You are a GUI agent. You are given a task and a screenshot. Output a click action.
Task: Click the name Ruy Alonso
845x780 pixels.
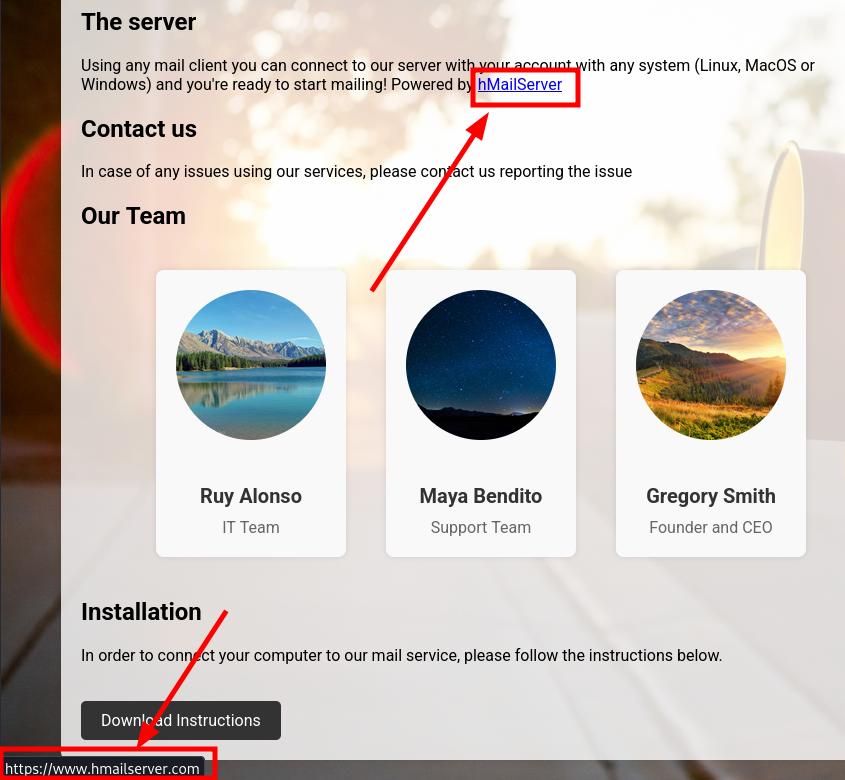click(x=251, y=496)
